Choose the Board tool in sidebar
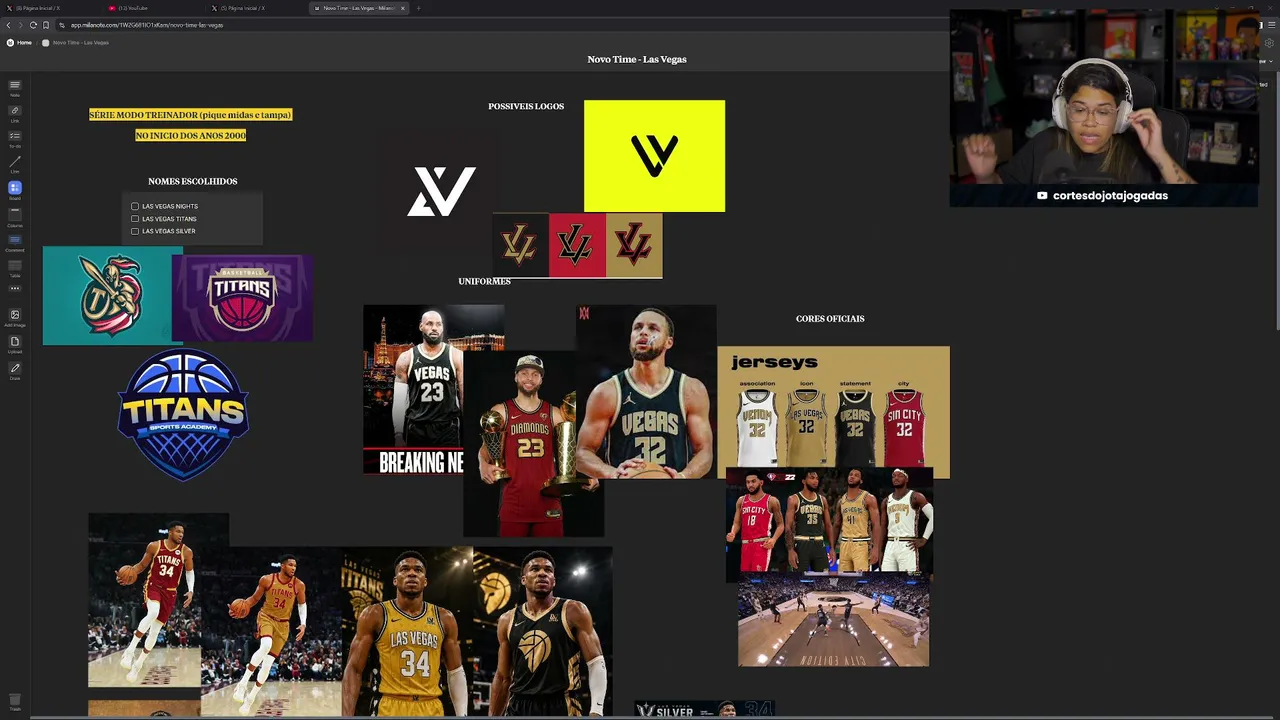This screenshot has width=1280, height=720. [x=14, y=189]
